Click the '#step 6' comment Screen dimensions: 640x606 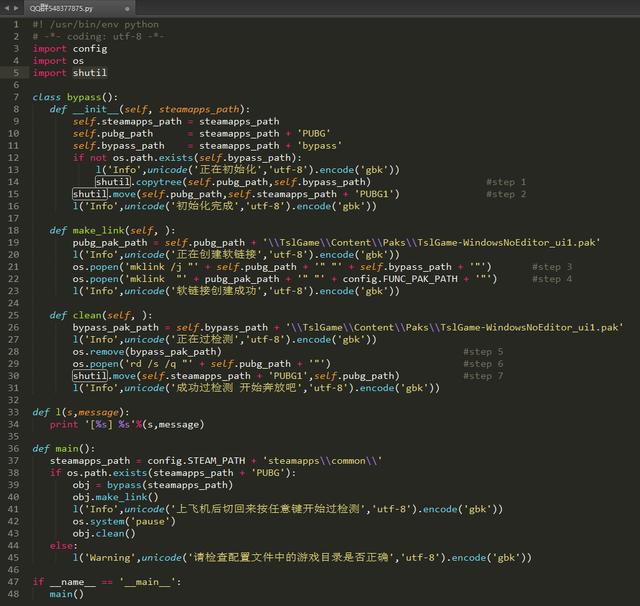(x=483, y=364)
